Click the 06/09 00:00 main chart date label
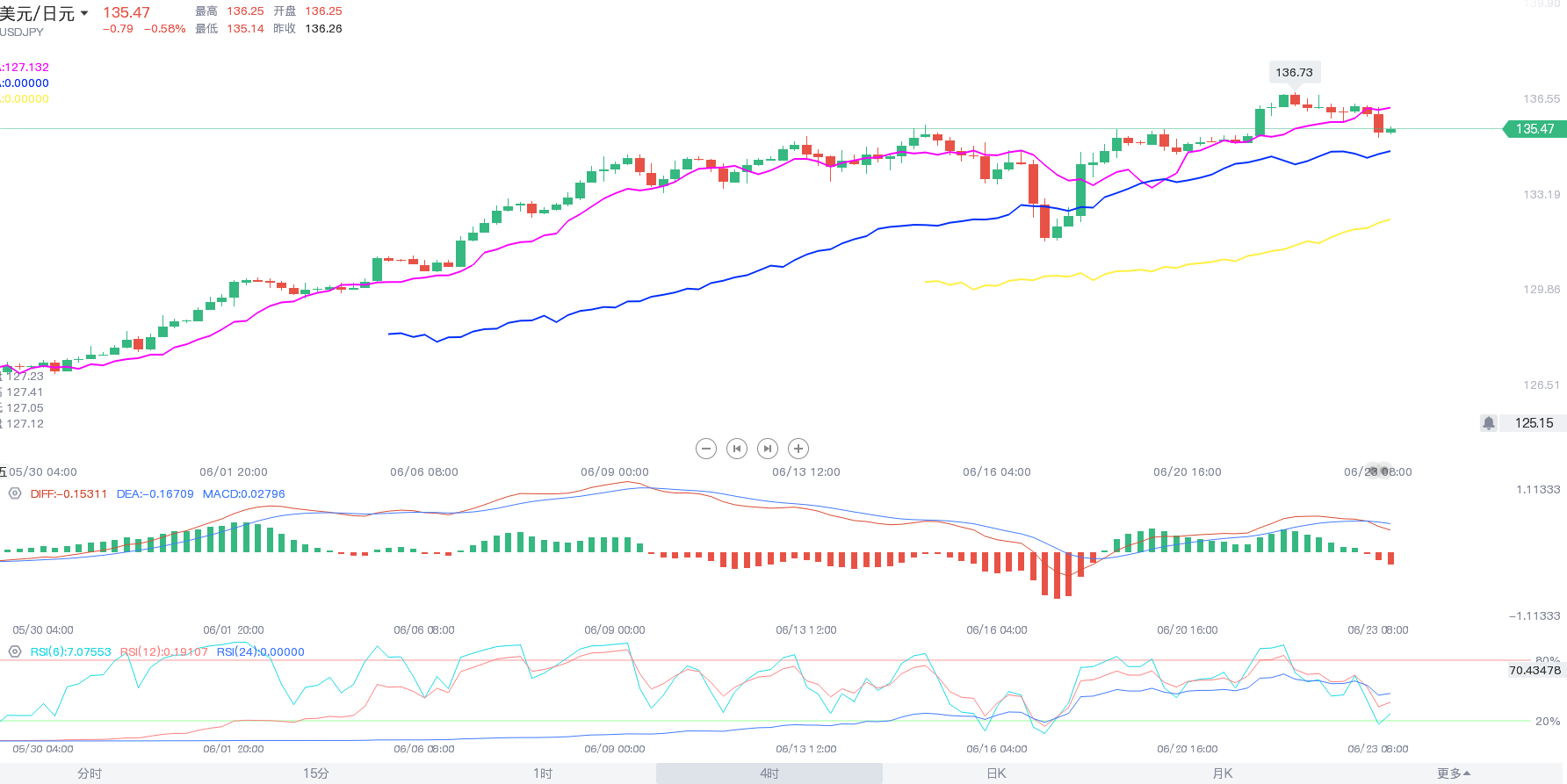 pyautogui.click(x=615, y=472)
